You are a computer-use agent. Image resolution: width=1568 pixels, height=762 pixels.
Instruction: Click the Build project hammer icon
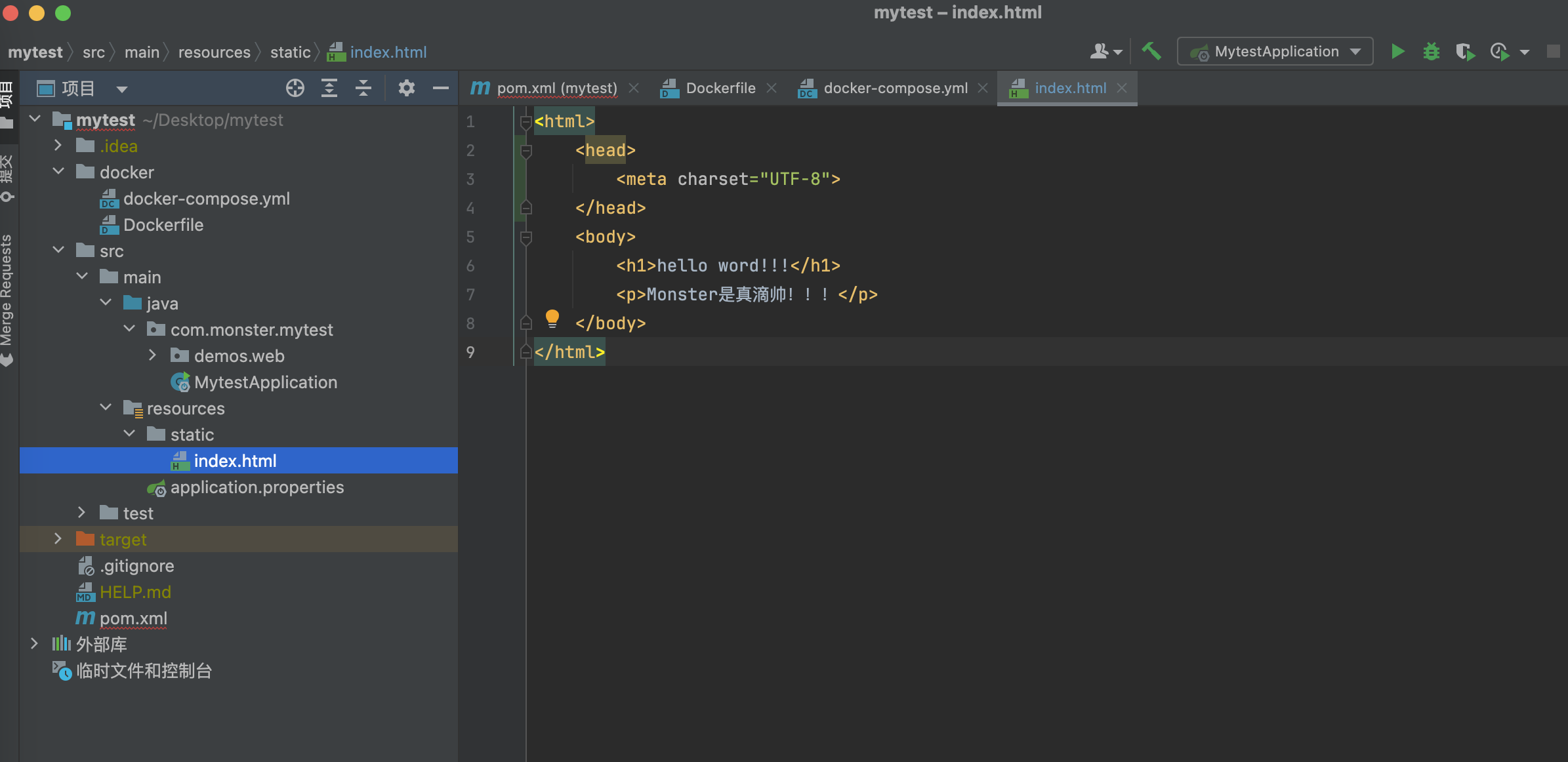pos(1151,51)
